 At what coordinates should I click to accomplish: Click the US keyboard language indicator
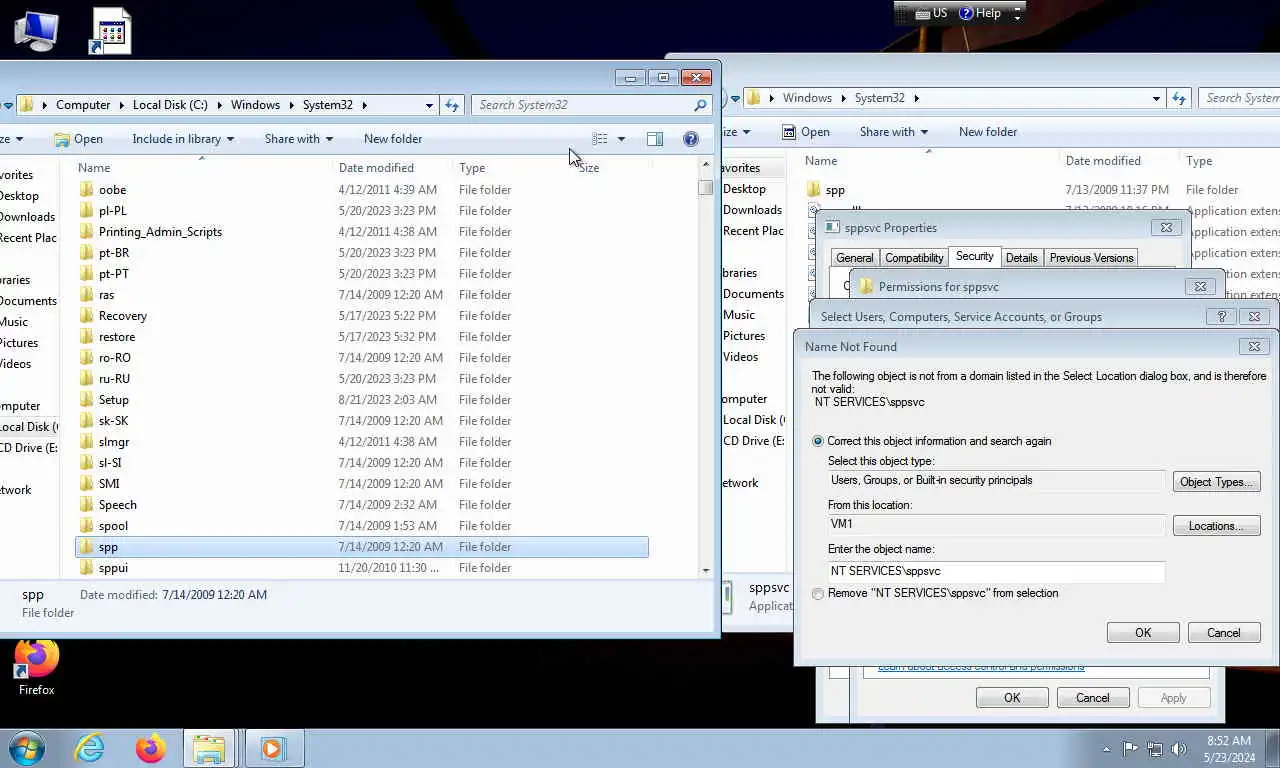click(x=931, y=13)
